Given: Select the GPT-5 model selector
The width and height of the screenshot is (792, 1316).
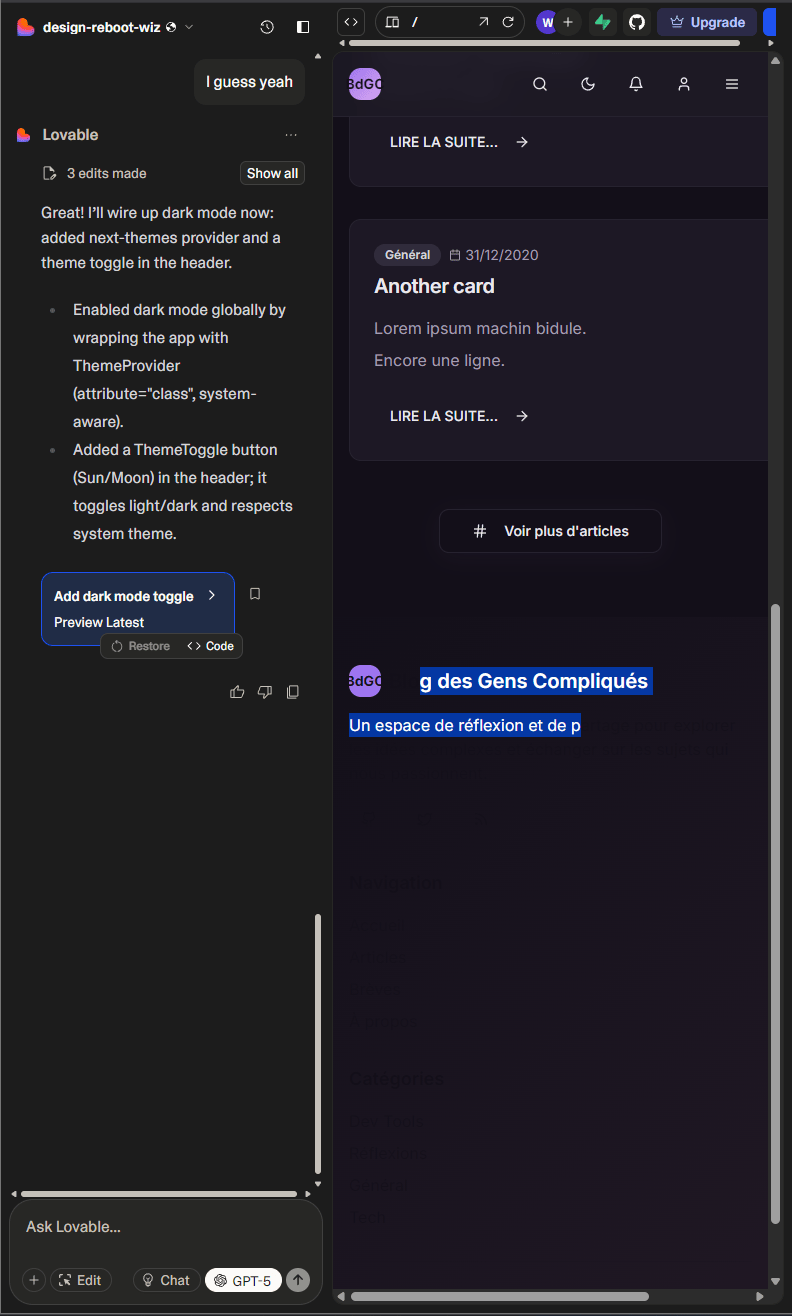Looking at the screenshot, I should click(x=243, y=1280).
